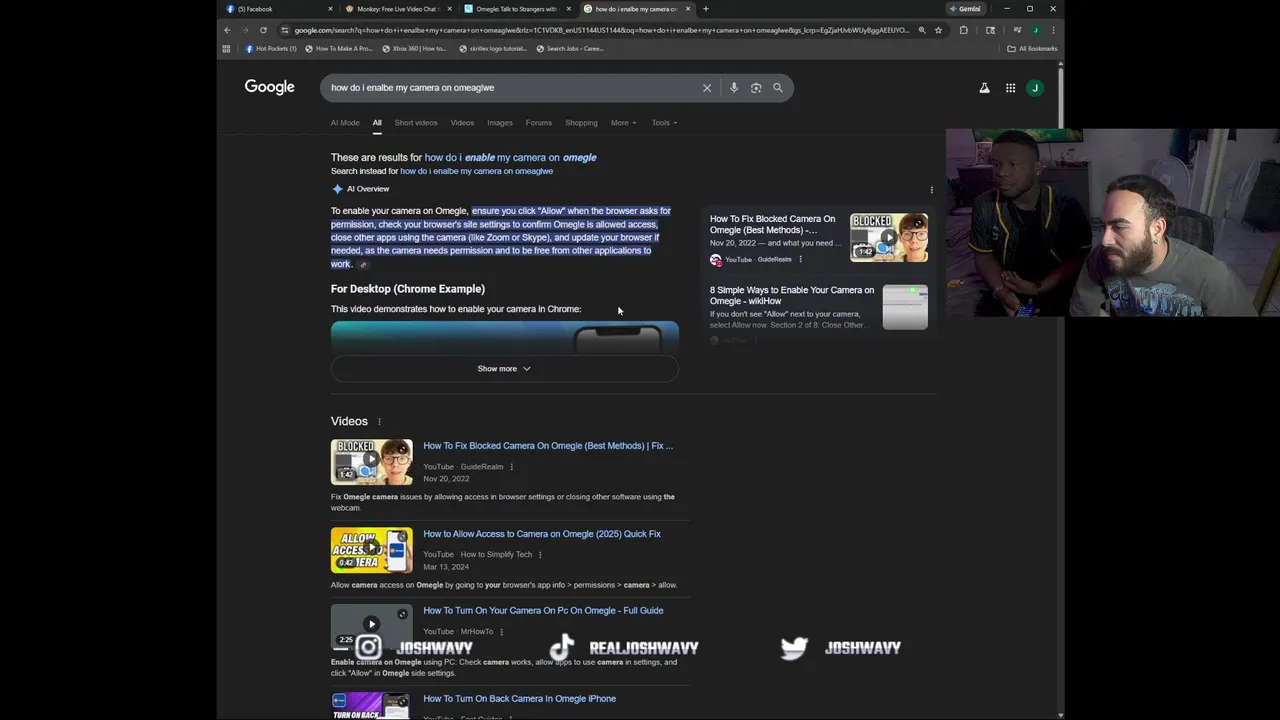Viewport: 1280px width, 720px height.
Task: Select the Shopping search tab
Action: point(581,123)
